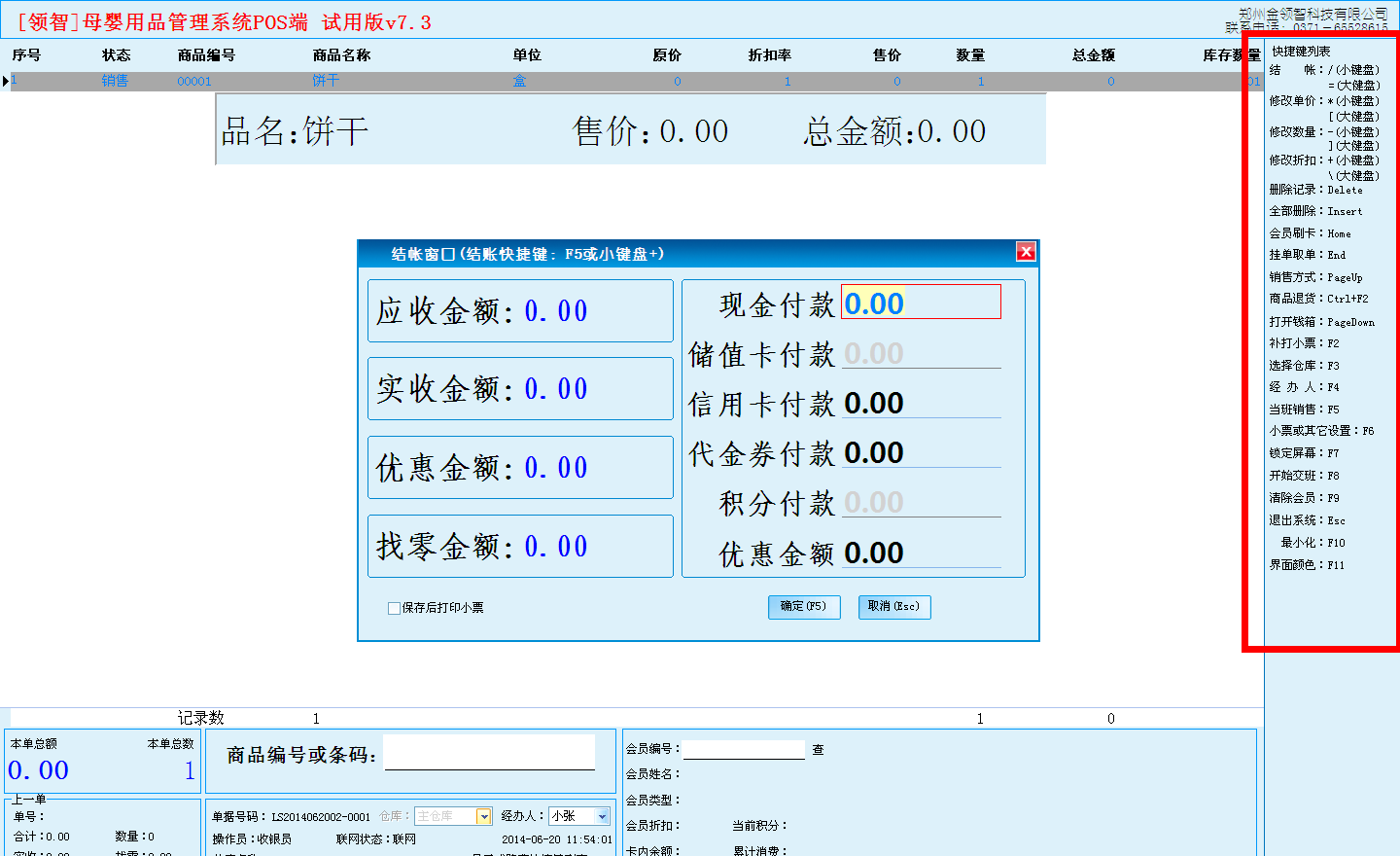Click the 会员编号 member number field
1400x856 pixels.
744,750
